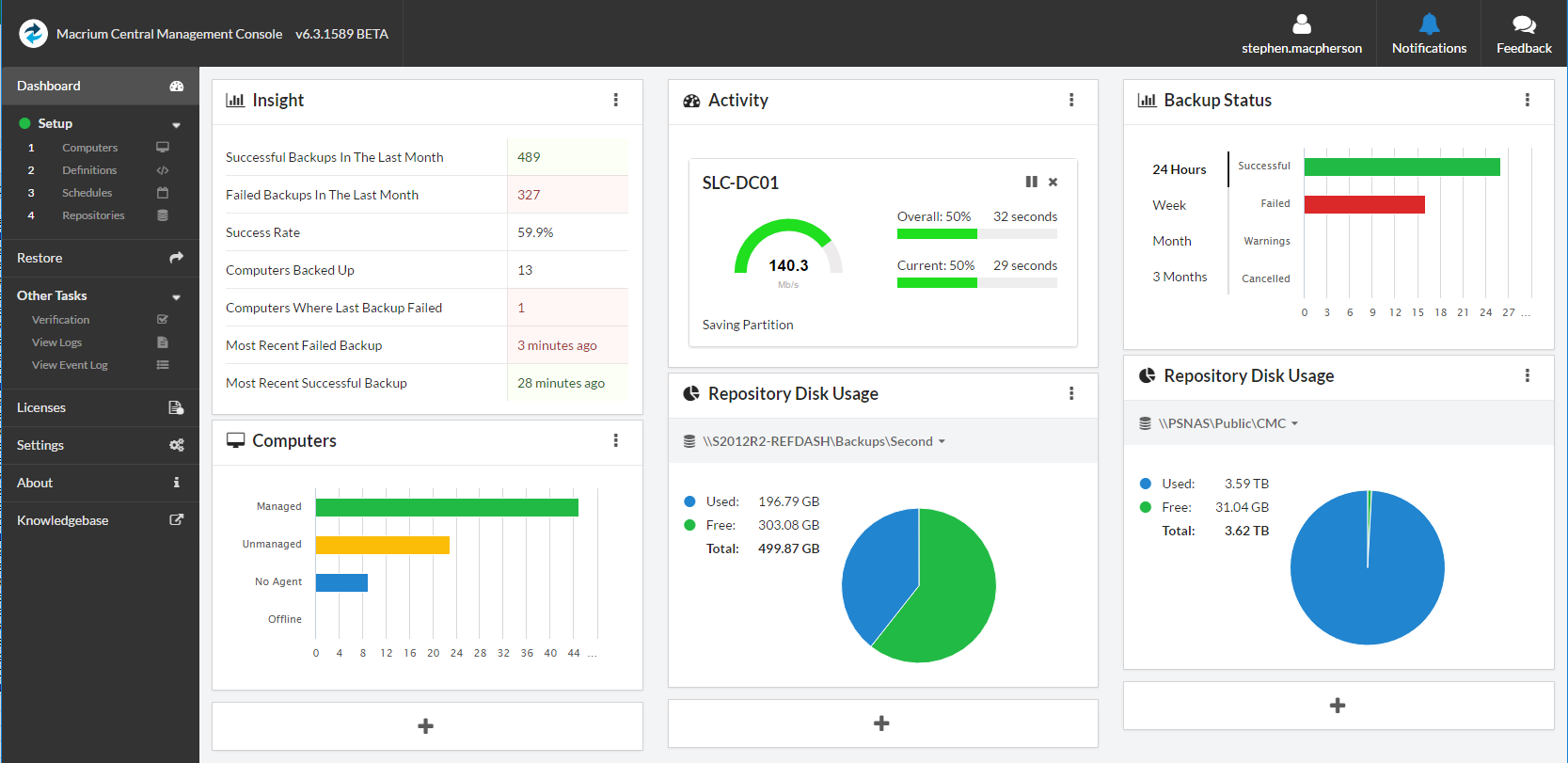Open the Feedback chat icon
Viewport: 1568px width, 763px height.
[x=1524, y=24]
